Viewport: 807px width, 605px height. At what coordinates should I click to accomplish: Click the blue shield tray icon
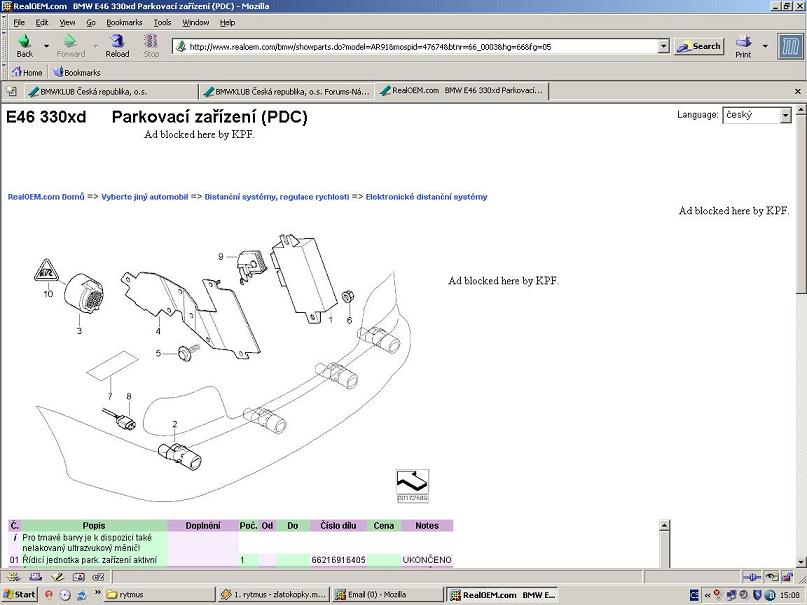(758, 595)
